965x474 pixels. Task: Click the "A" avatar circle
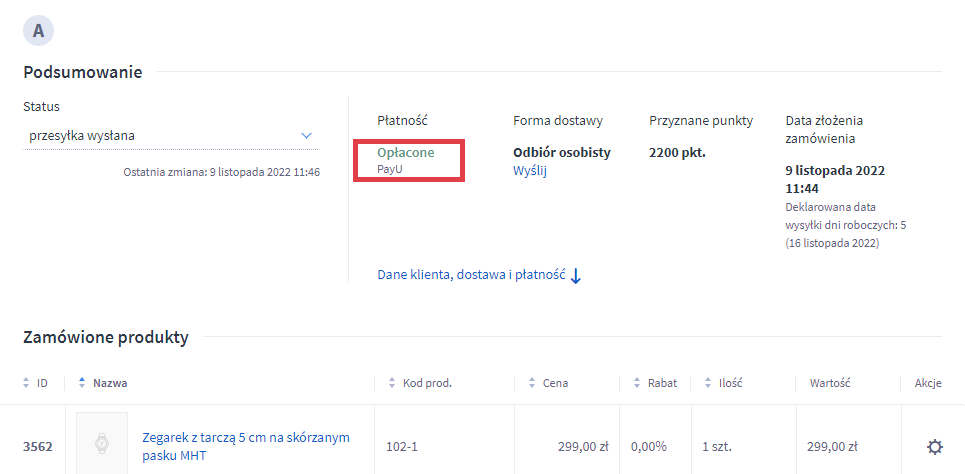click(38, 30)
